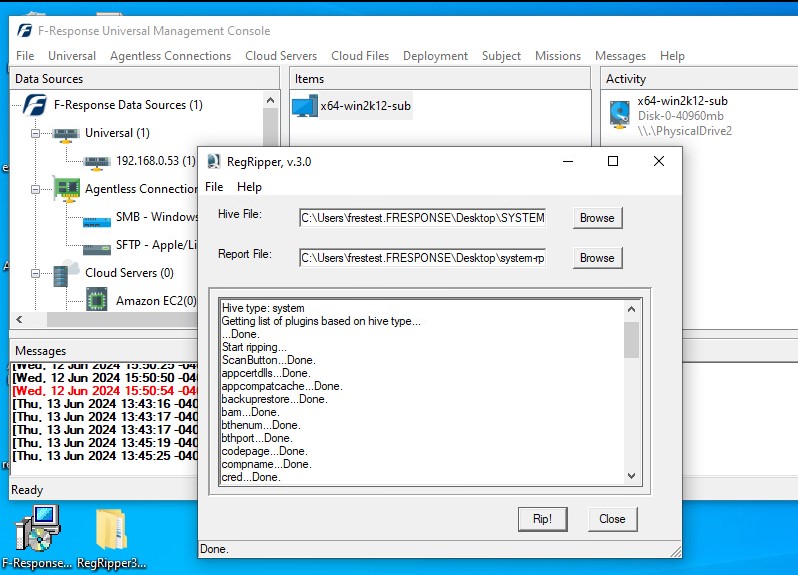Click the Ready status bar text
Screen dimensions: 798x575
pyautogui.click(x=27, y=490)
